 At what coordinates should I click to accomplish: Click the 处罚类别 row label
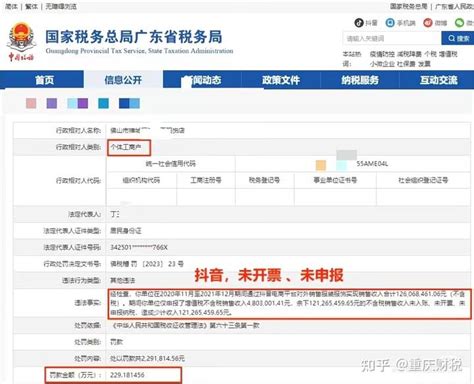pos(88,342)
